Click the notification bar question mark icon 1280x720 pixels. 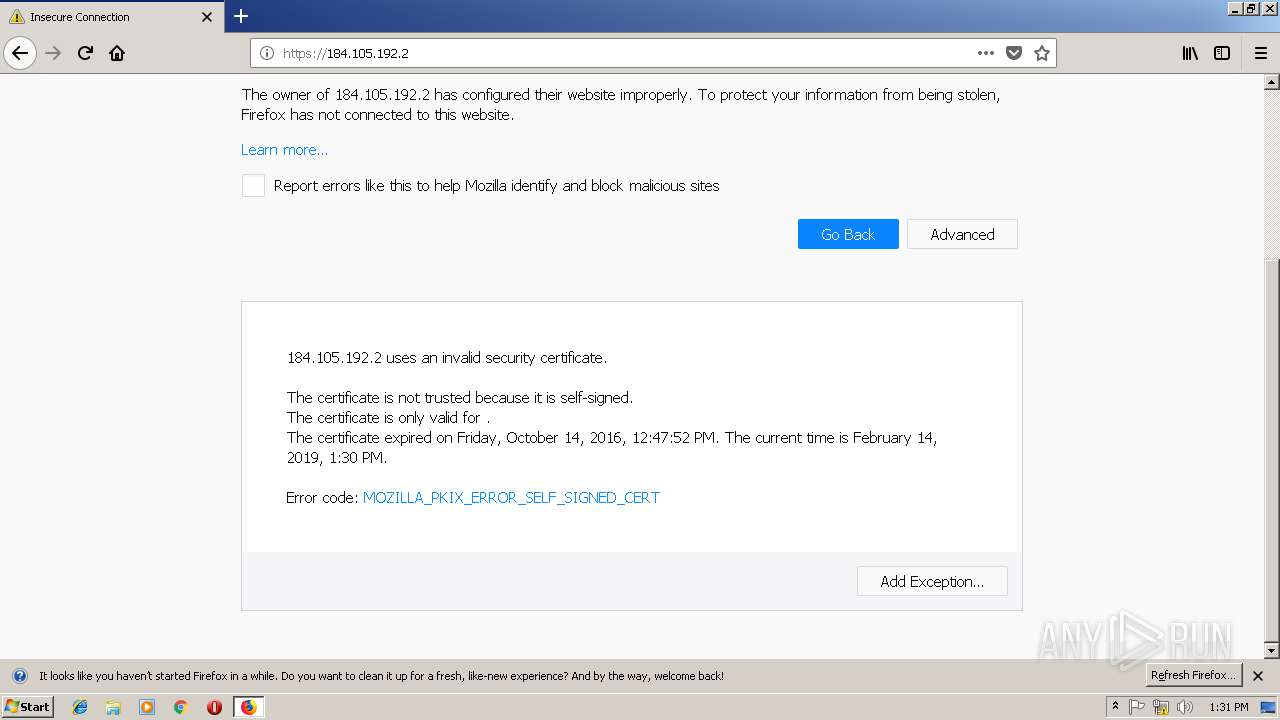click(20, 676)
